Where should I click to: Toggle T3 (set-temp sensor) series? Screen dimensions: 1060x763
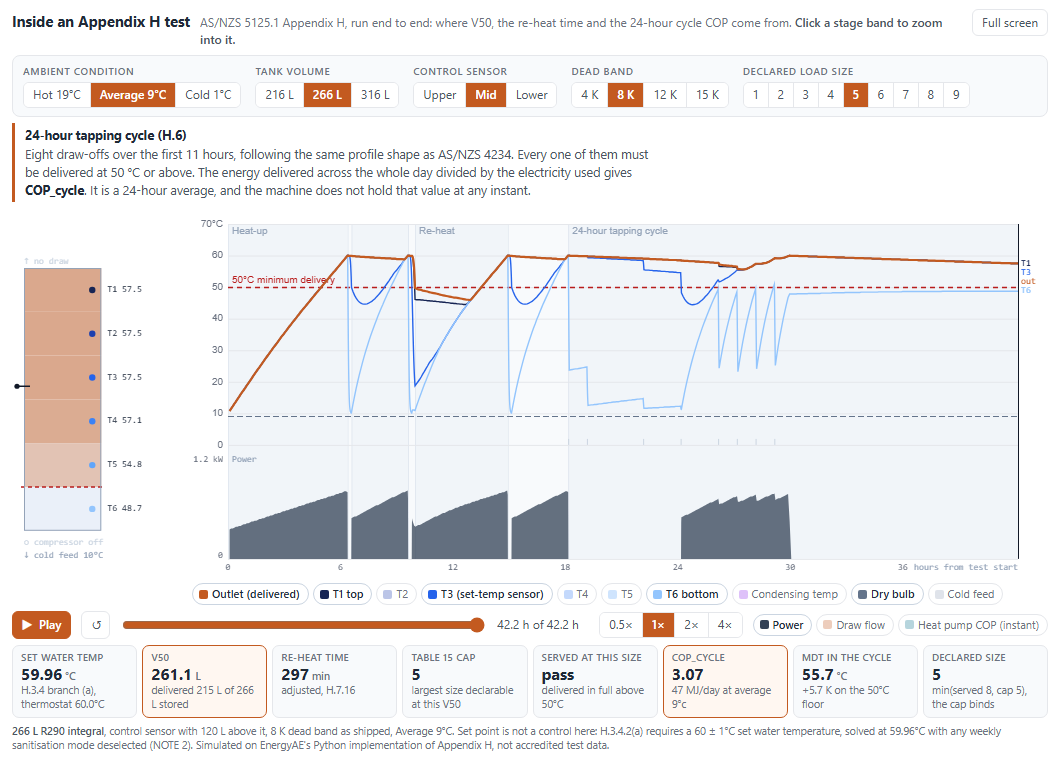[x=487, y=595]
